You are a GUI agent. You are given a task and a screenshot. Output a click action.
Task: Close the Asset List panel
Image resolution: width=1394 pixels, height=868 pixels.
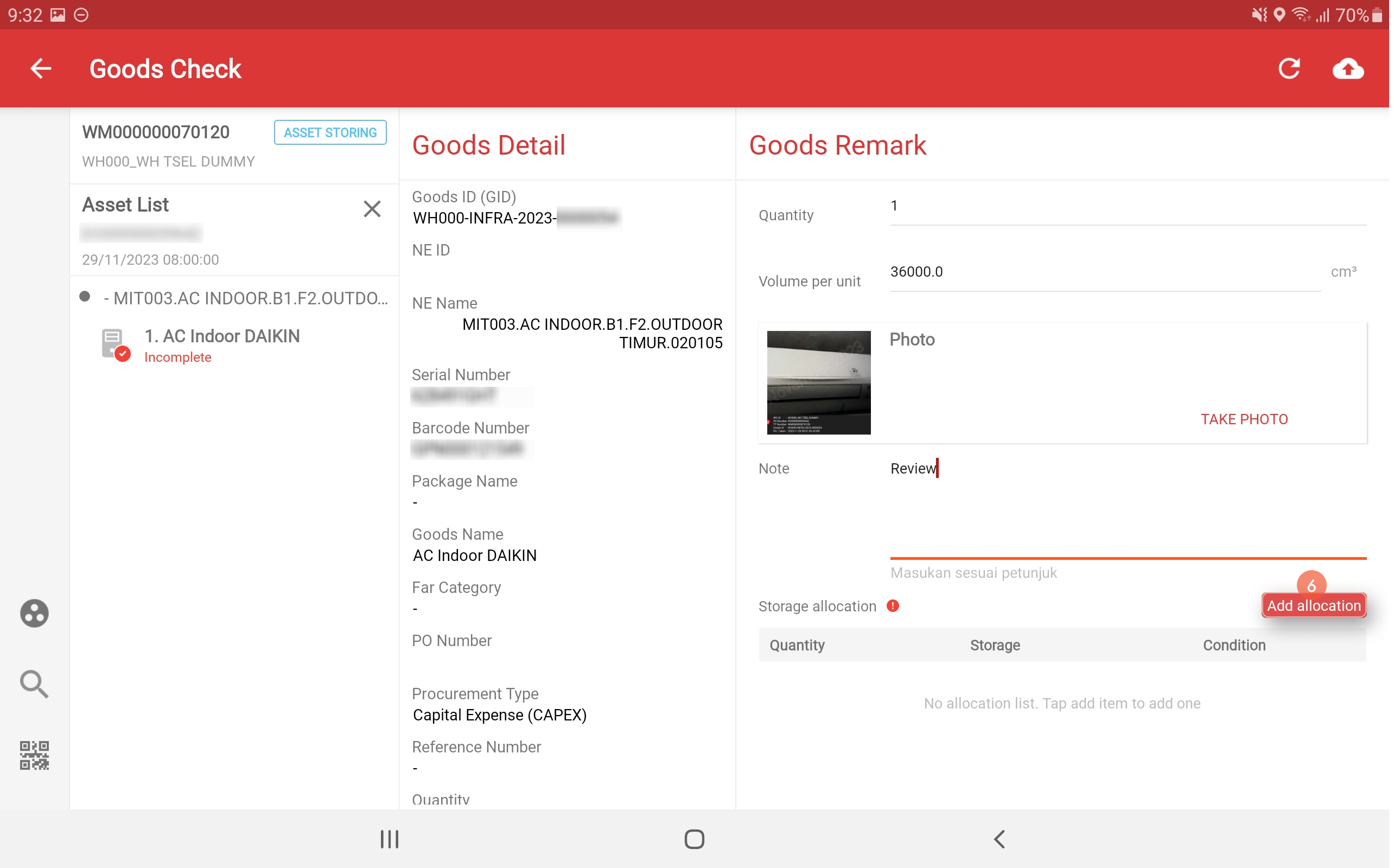(x=373, y=209)
